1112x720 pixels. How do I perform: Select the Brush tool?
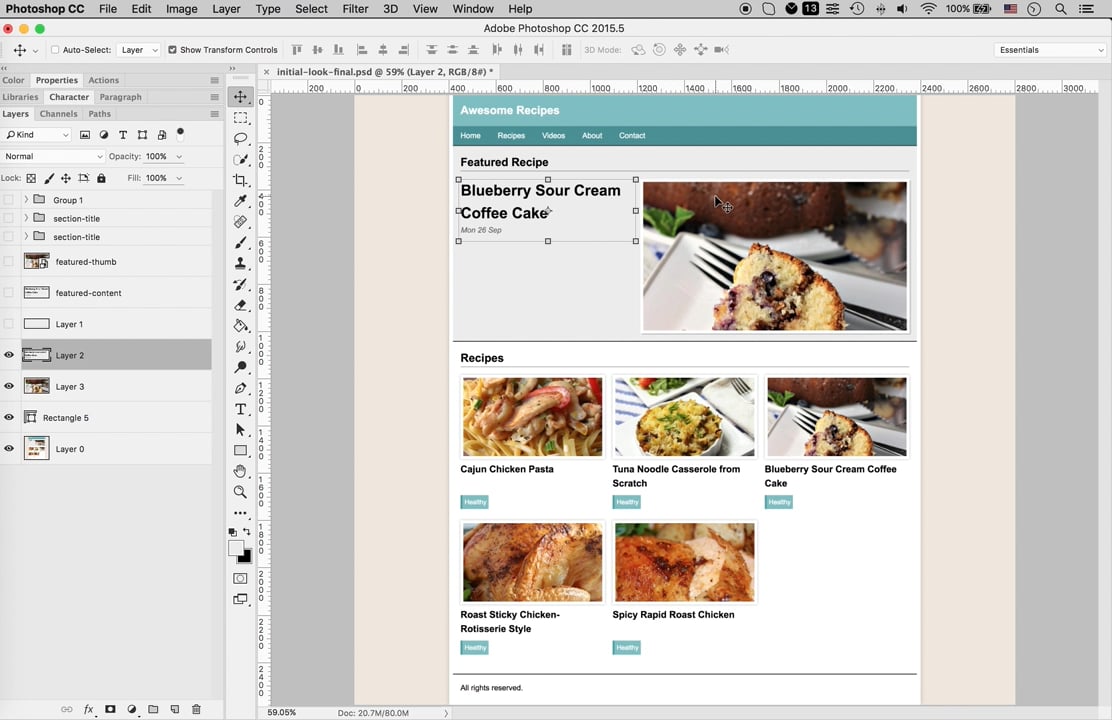tap(240, 243)
